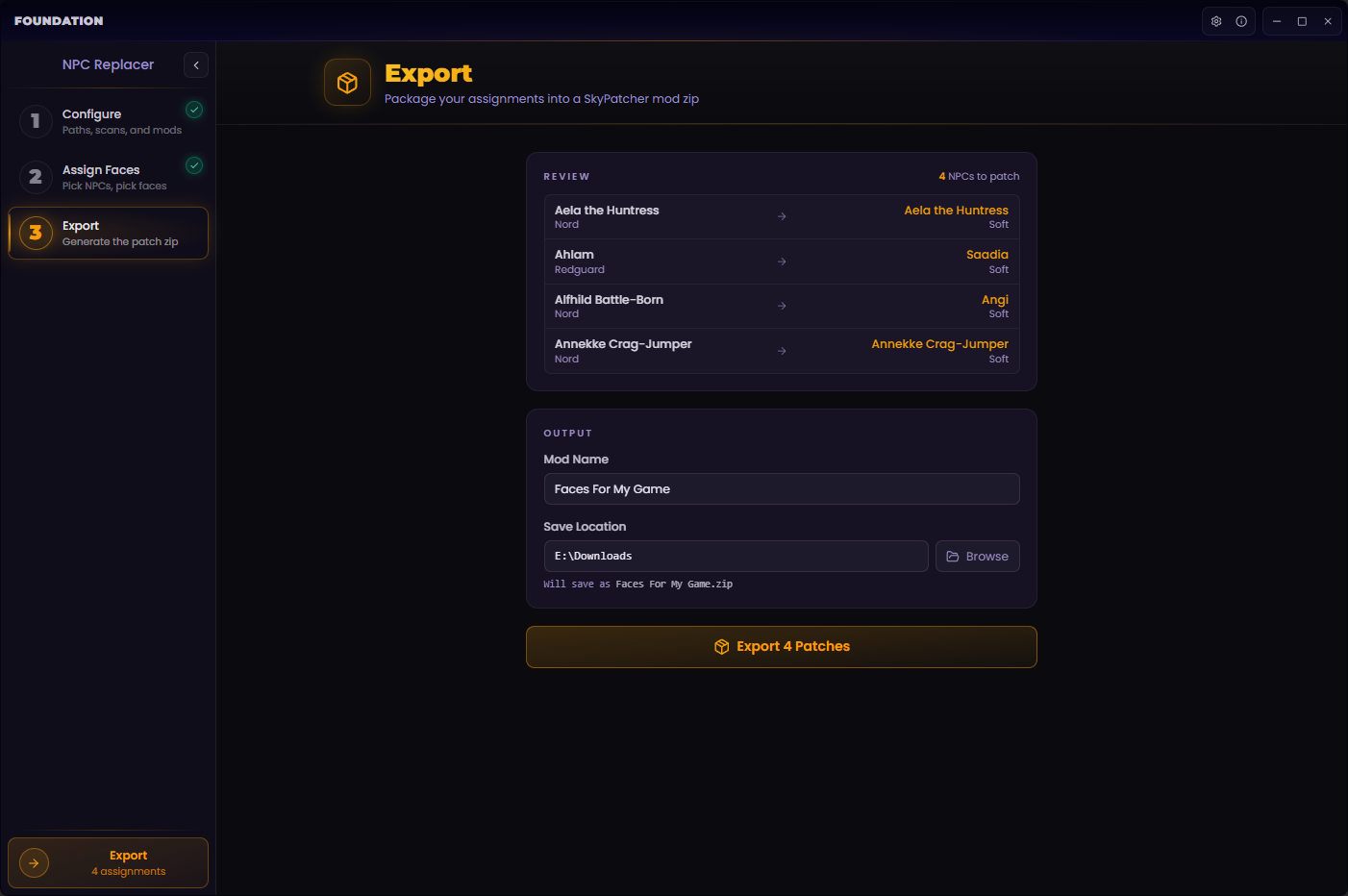Click the Configure step green checkmark
This screenshot has height=896, width=1348.
point(194,110)
